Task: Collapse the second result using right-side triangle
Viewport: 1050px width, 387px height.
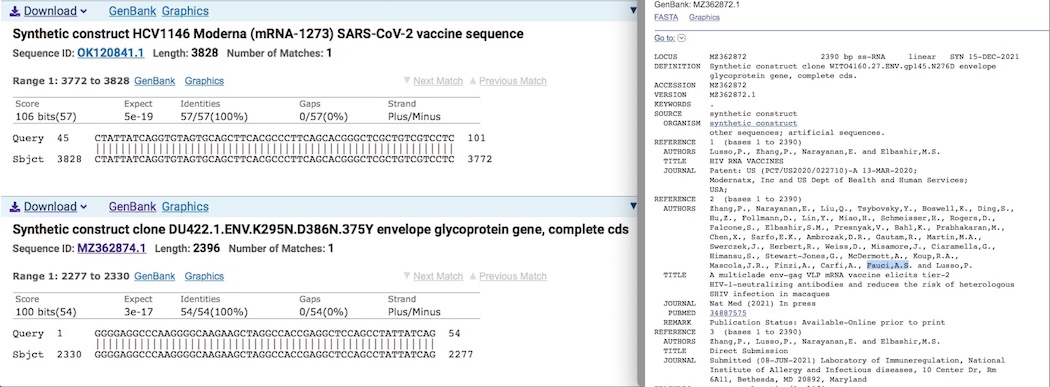Action: (633, 206)
